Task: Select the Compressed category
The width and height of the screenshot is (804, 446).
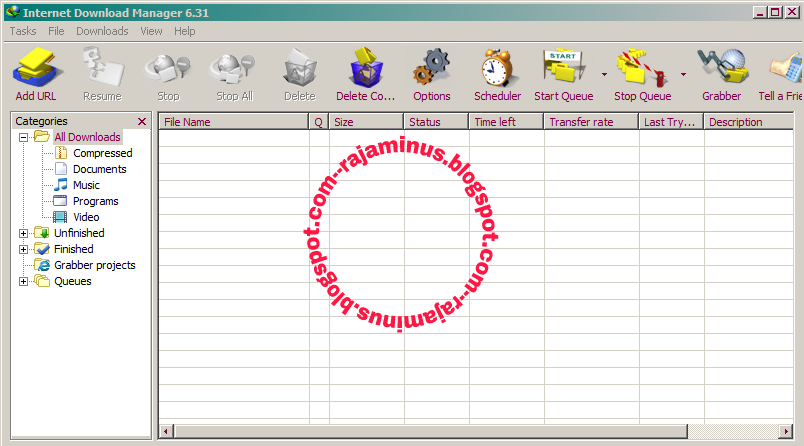Action: tap(103, 153)
